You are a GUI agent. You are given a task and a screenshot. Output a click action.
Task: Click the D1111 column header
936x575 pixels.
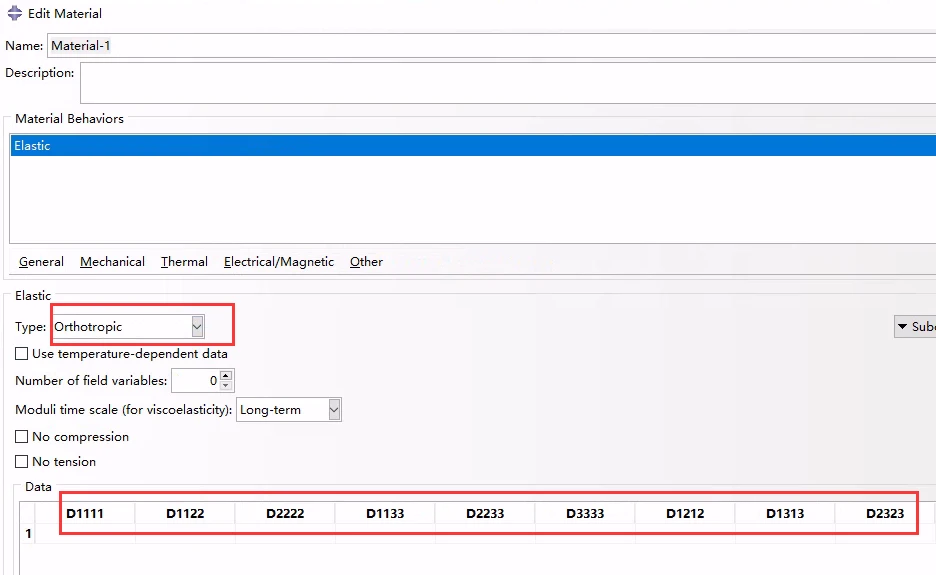point(85,513)
